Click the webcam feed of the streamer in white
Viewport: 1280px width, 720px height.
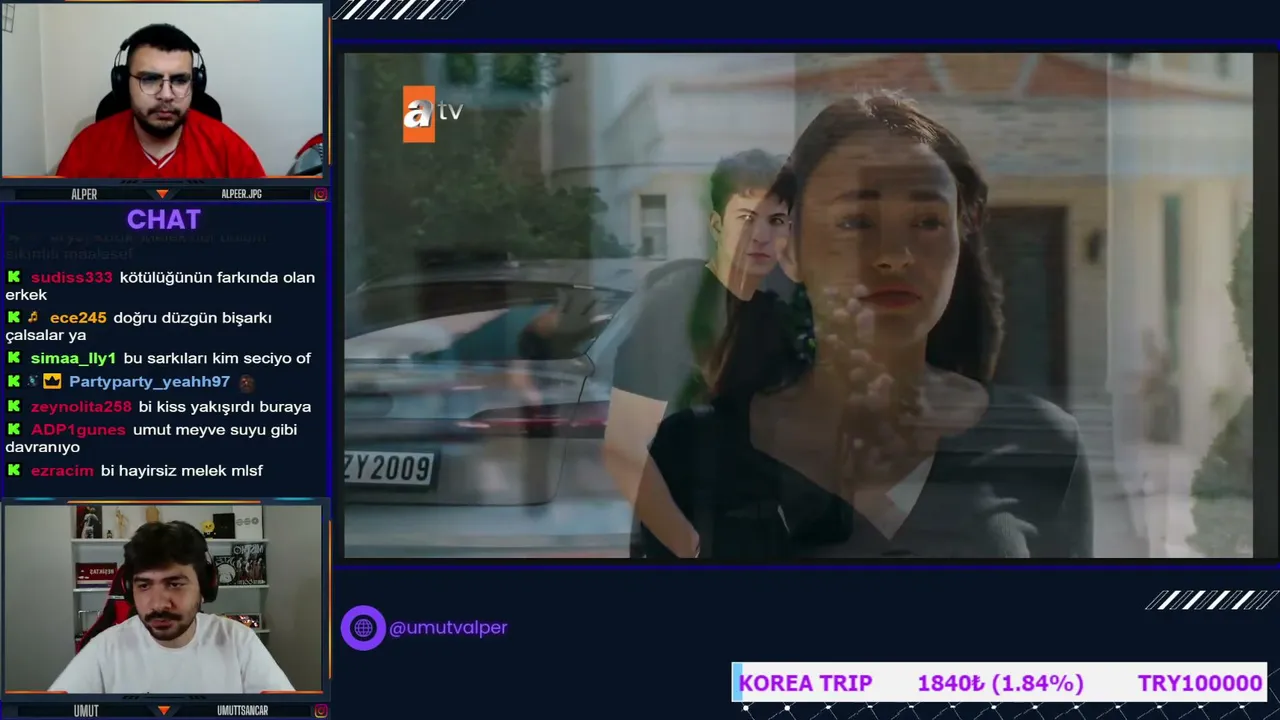(162, 598)
